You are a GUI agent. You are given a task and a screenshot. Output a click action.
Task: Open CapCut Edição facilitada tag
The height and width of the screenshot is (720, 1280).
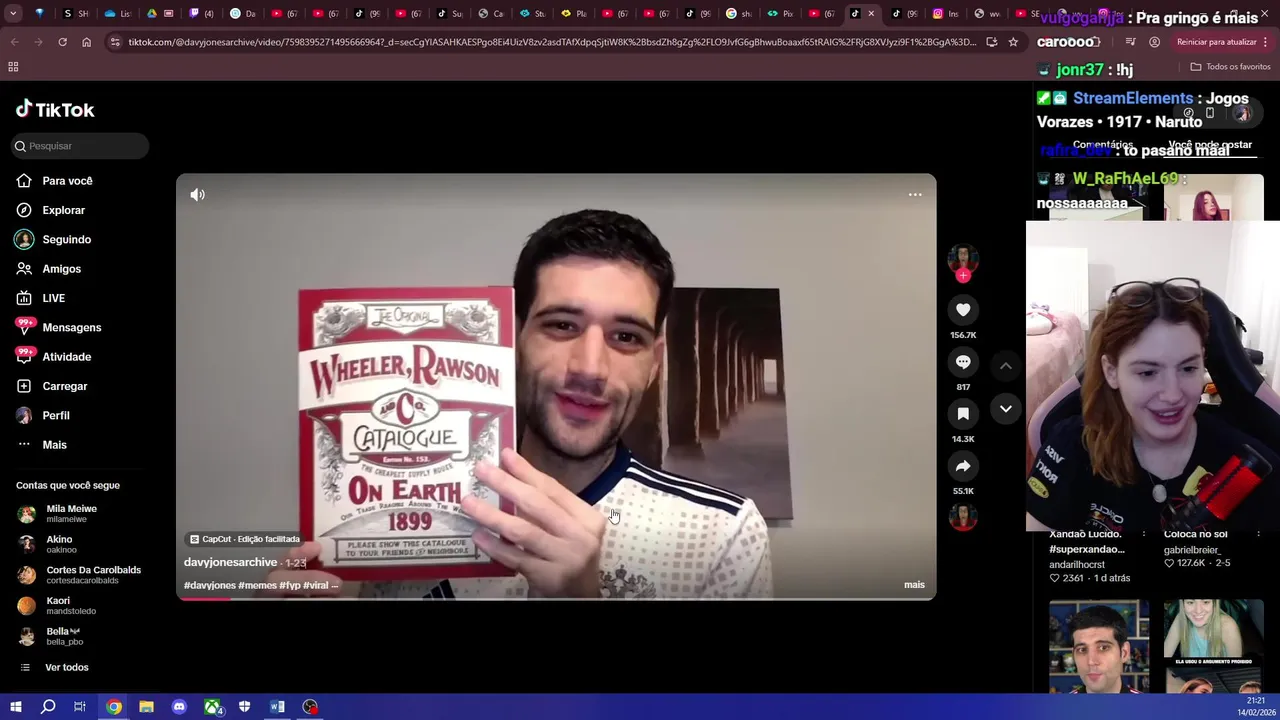tap(245, 539)
